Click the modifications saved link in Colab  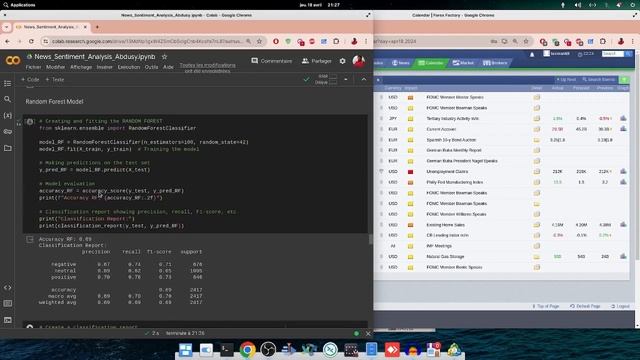[x=207, y=68]
